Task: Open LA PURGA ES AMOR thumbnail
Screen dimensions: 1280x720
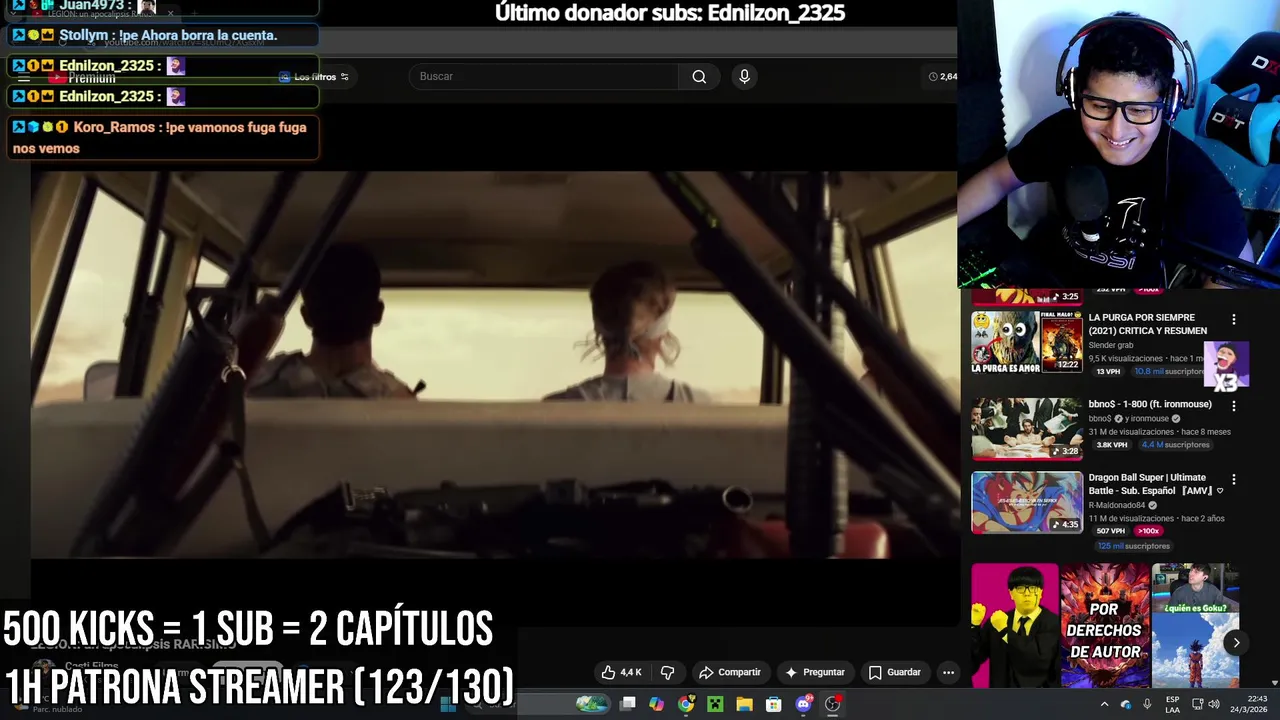Action: [1027, 342]
